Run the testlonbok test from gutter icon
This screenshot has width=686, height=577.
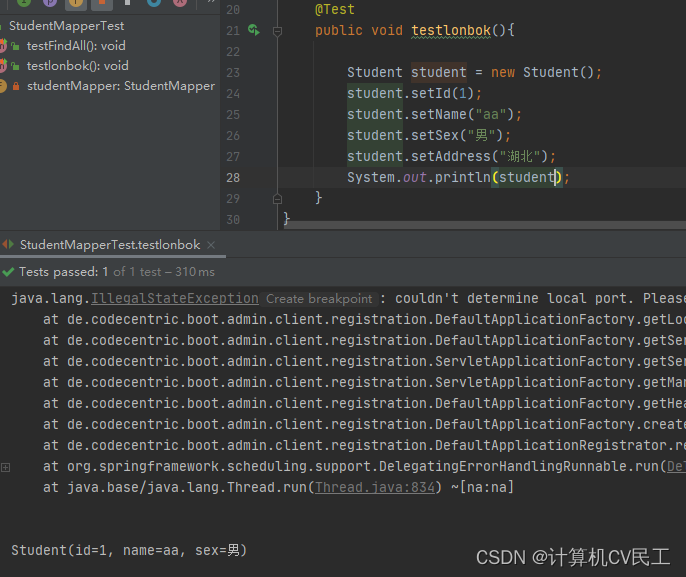254,30
